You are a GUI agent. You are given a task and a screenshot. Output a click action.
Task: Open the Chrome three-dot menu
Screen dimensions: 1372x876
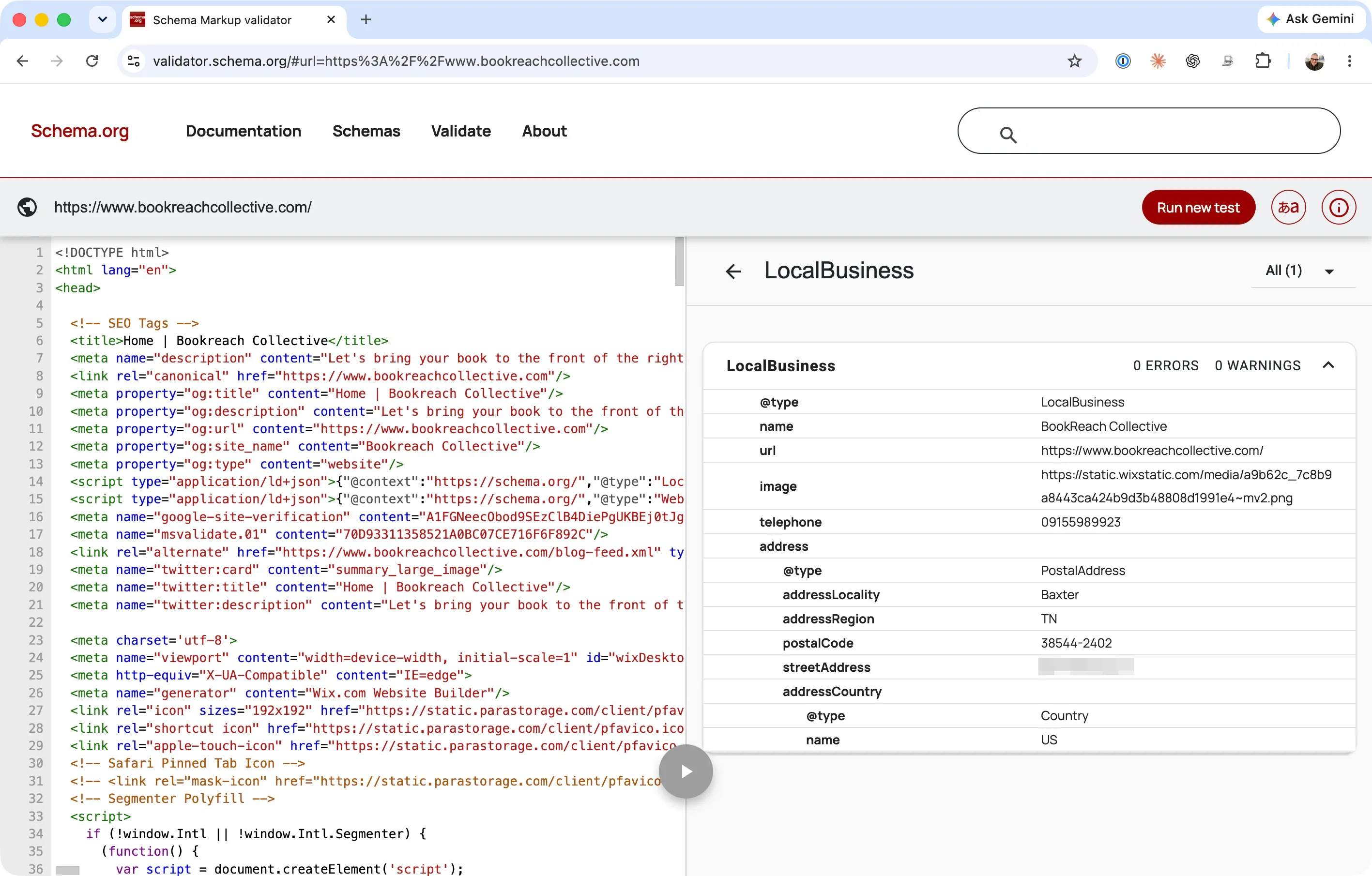click(1349, 61)
